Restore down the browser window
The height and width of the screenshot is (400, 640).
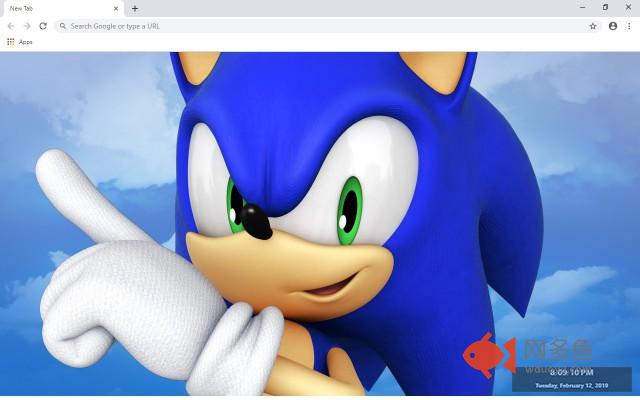pyautogui.click(x=605, y=7)
